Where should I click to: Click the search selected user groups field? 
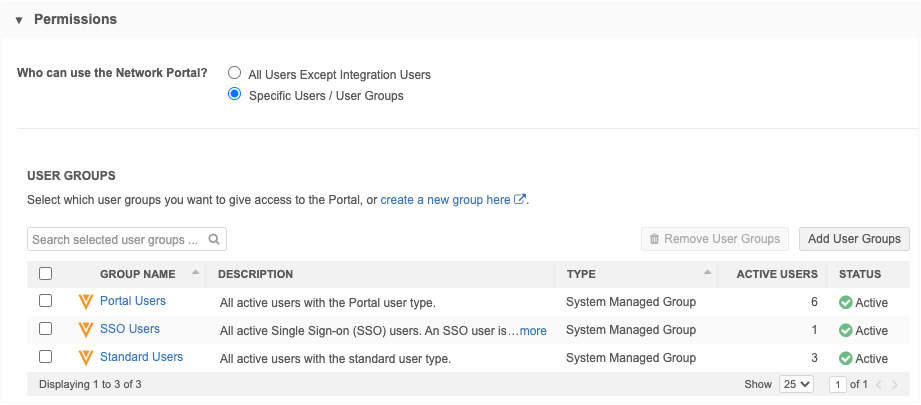coord(115,240)
